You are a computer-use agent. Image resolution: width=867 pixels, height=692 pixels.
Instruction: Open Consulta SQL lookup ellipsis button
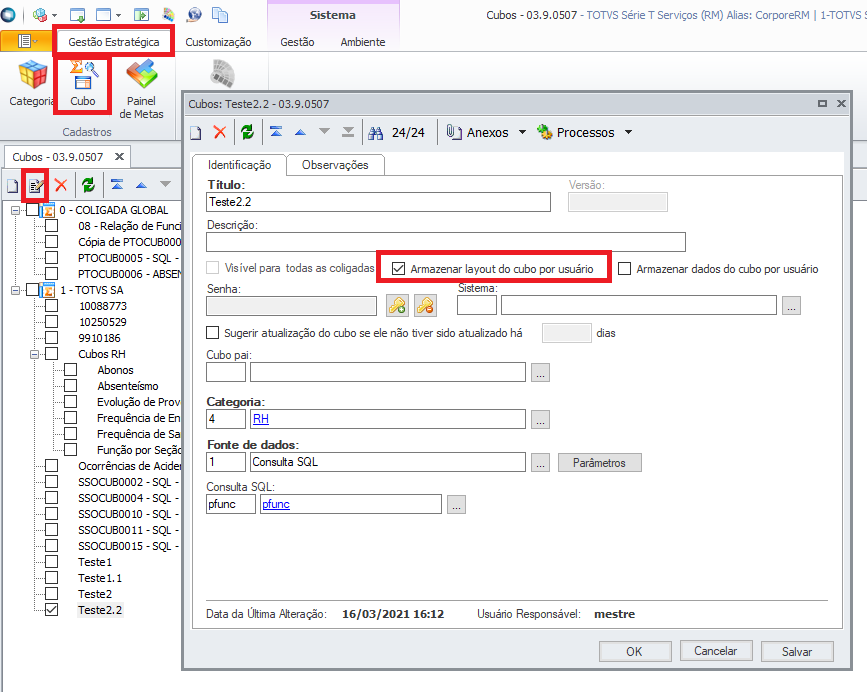(x=456, y=505)
